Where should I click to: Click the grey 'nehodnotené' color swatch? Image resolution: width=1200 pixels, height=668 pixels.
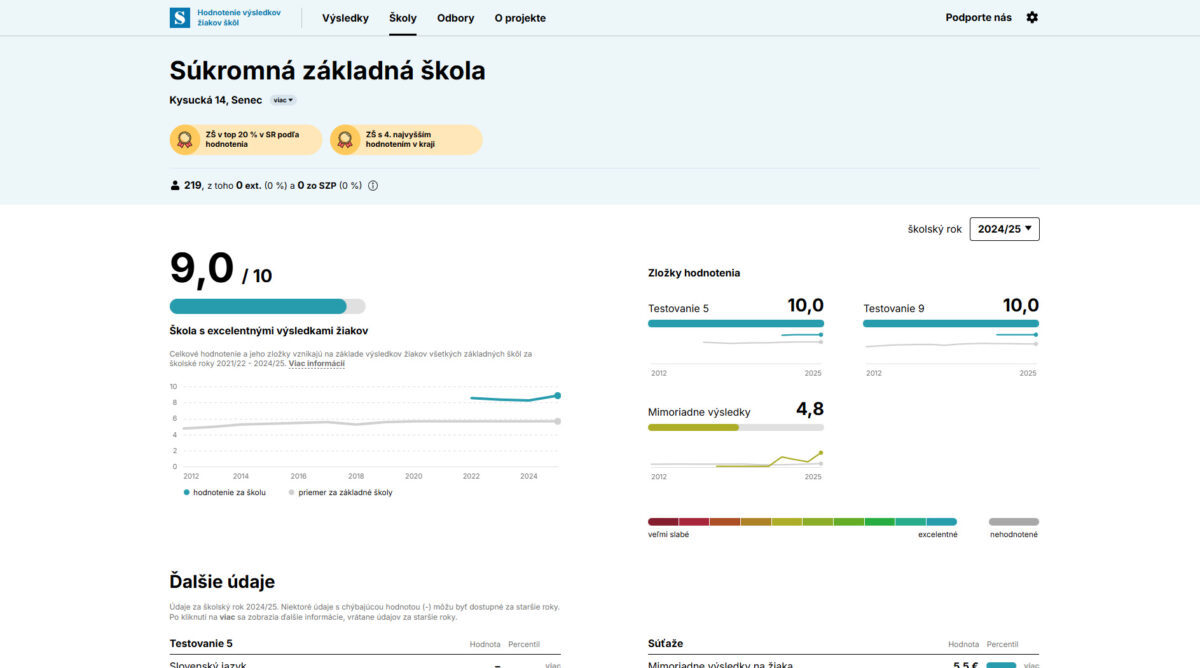[1013, 522]
